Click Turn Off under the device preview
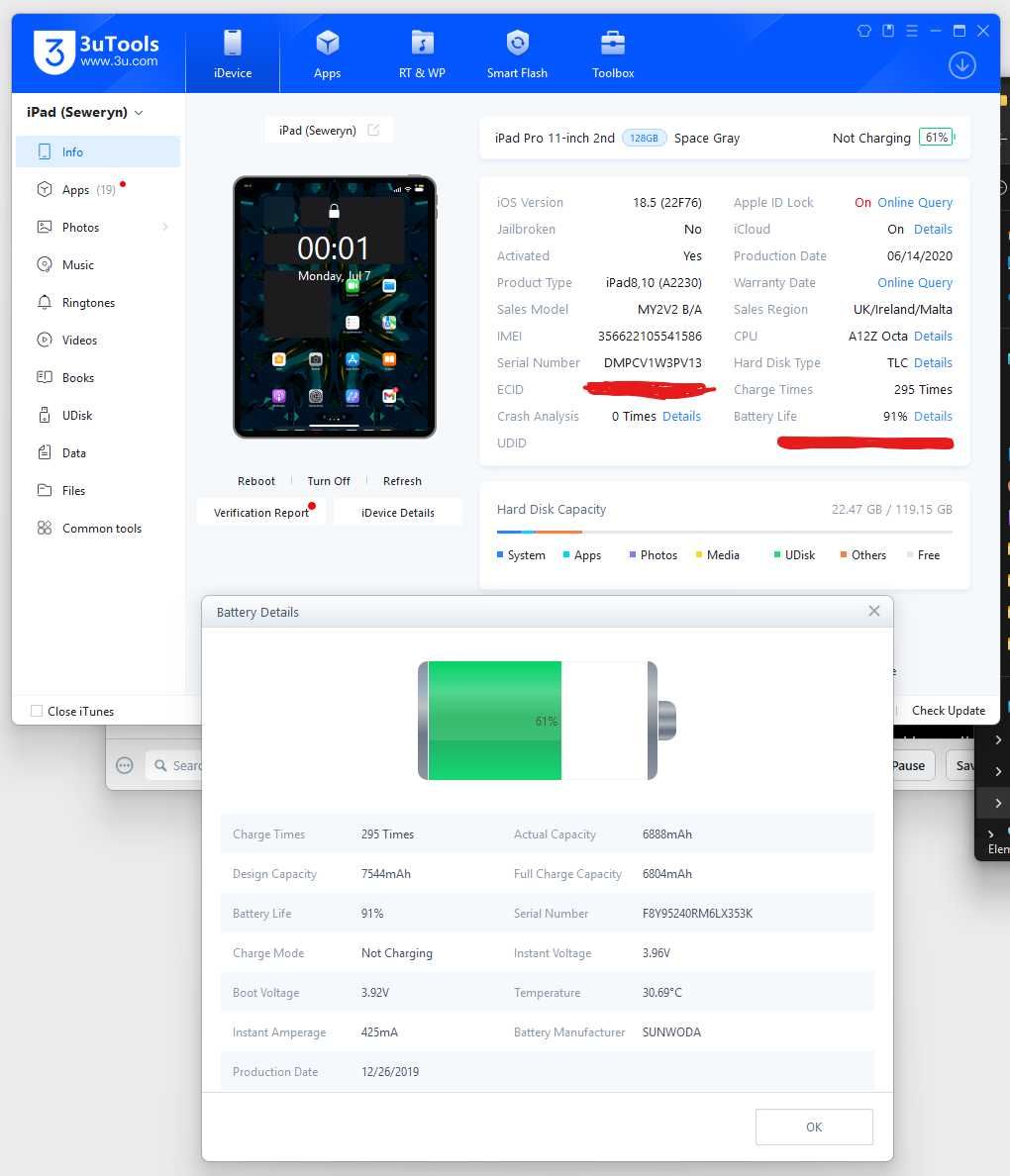The height and width of the screenshot is (1176, 1010). [329, 481]
